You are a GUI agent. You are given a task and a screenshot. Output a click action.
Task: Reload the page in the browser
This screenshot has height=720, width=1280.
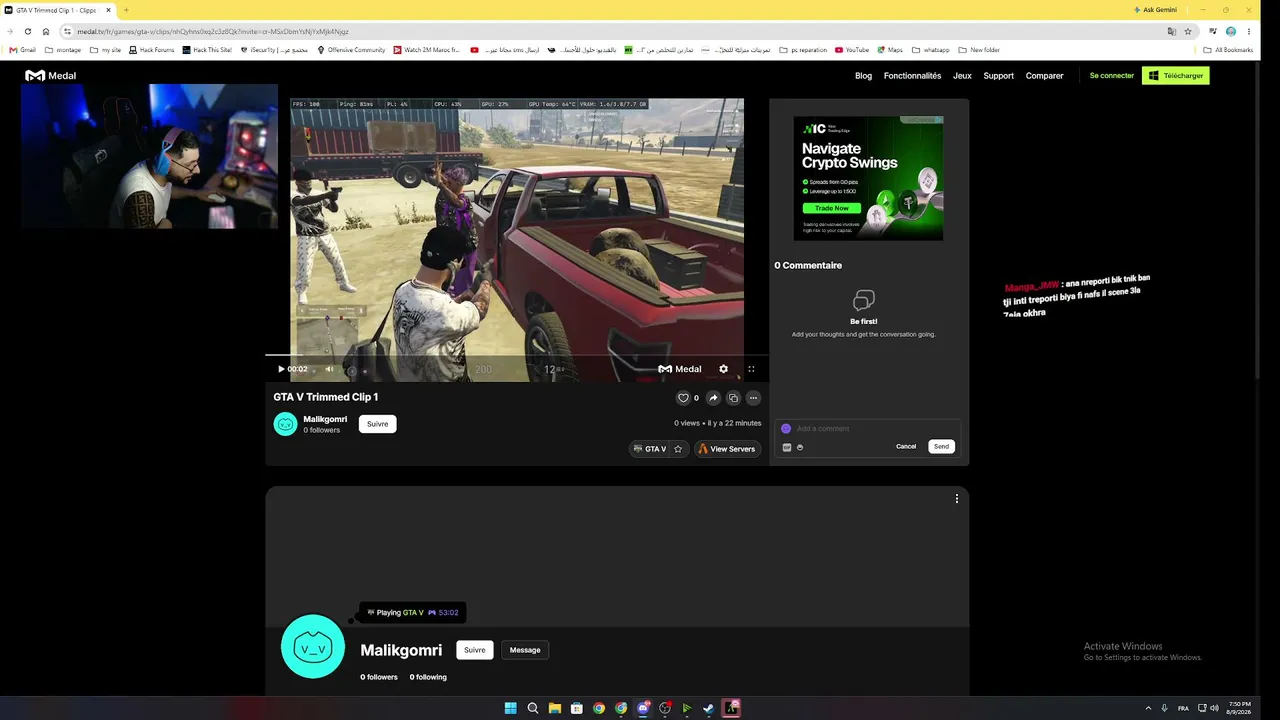[28, 31]
